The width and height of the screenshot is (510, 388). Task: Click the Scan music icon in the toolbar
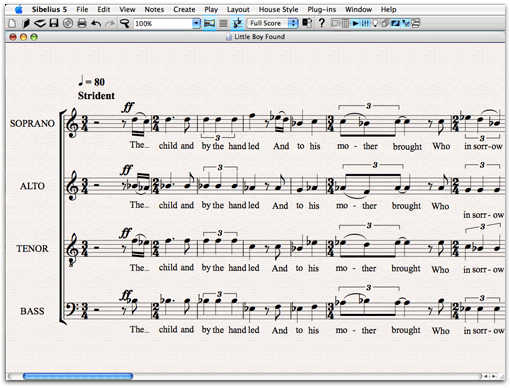pos(40,23)
